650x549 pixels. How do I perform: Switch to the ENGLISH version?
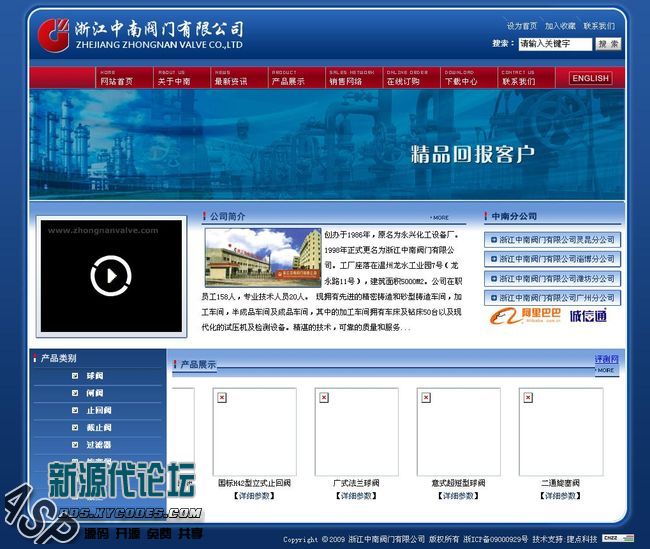coord(590,78)
